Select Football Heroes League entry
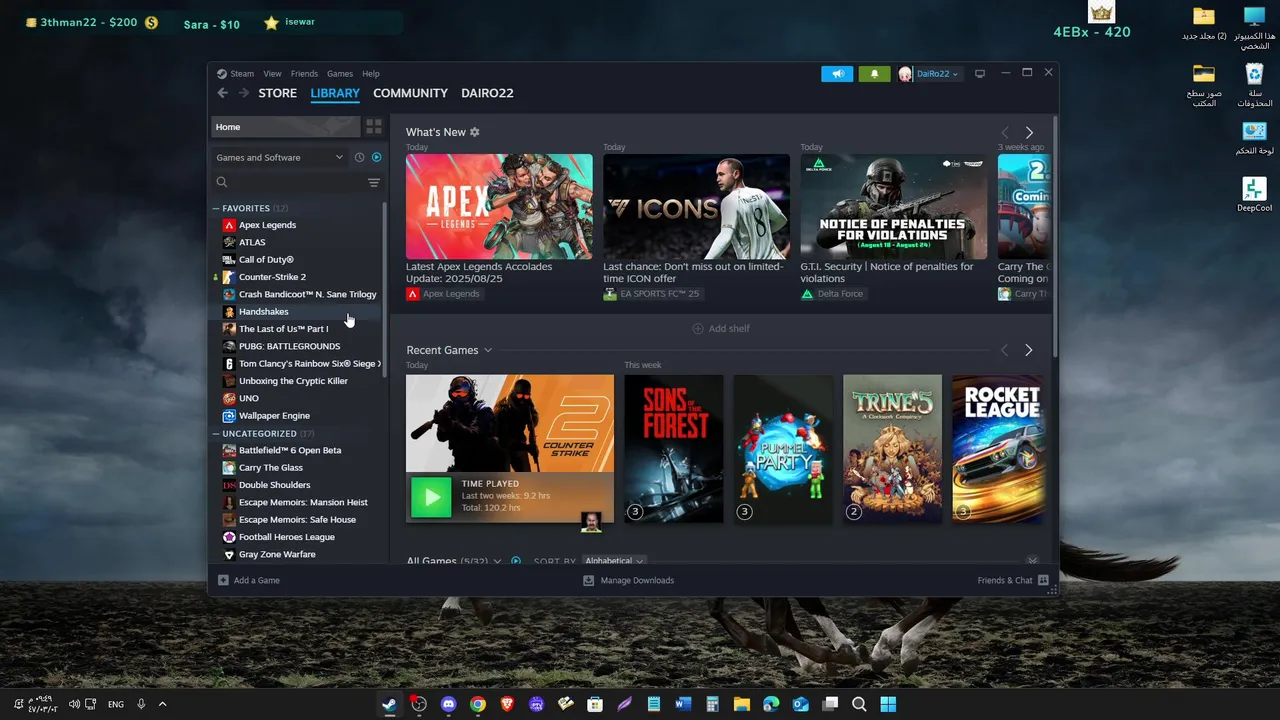 click(x=286, y=537)
